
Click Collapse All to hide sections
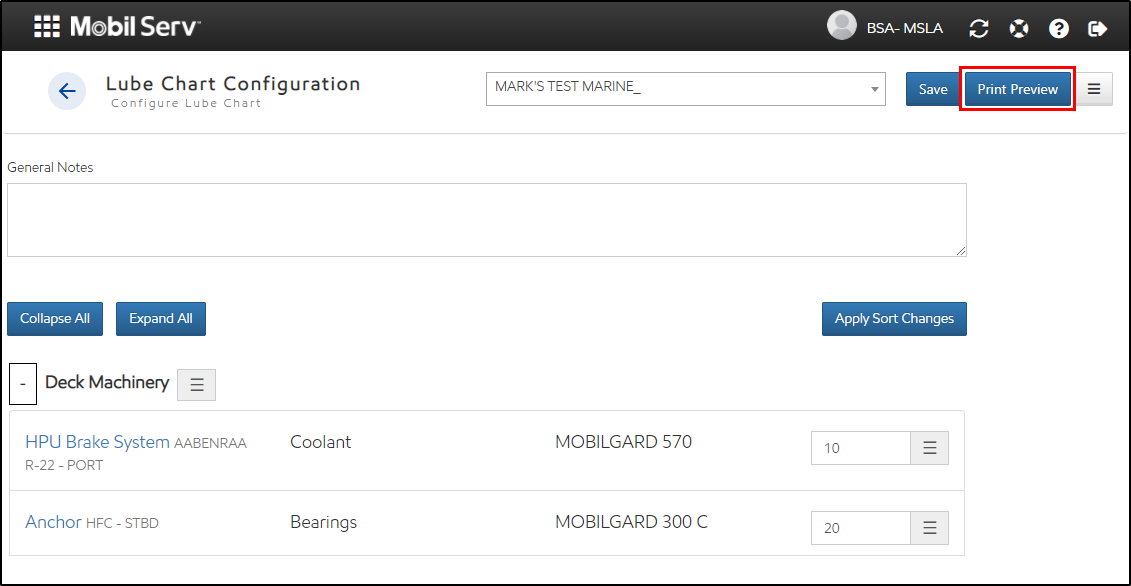(x=54, y=318)
